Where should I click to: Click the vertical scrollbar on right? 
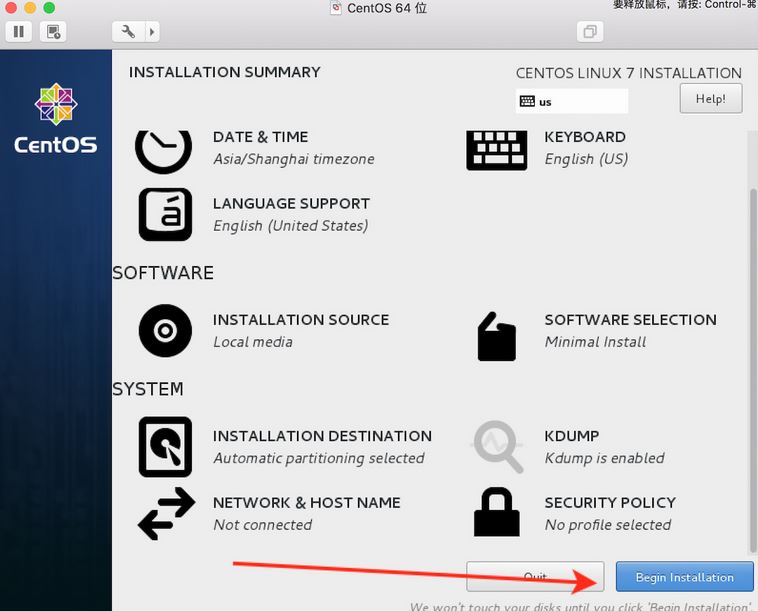pos(753,371)
